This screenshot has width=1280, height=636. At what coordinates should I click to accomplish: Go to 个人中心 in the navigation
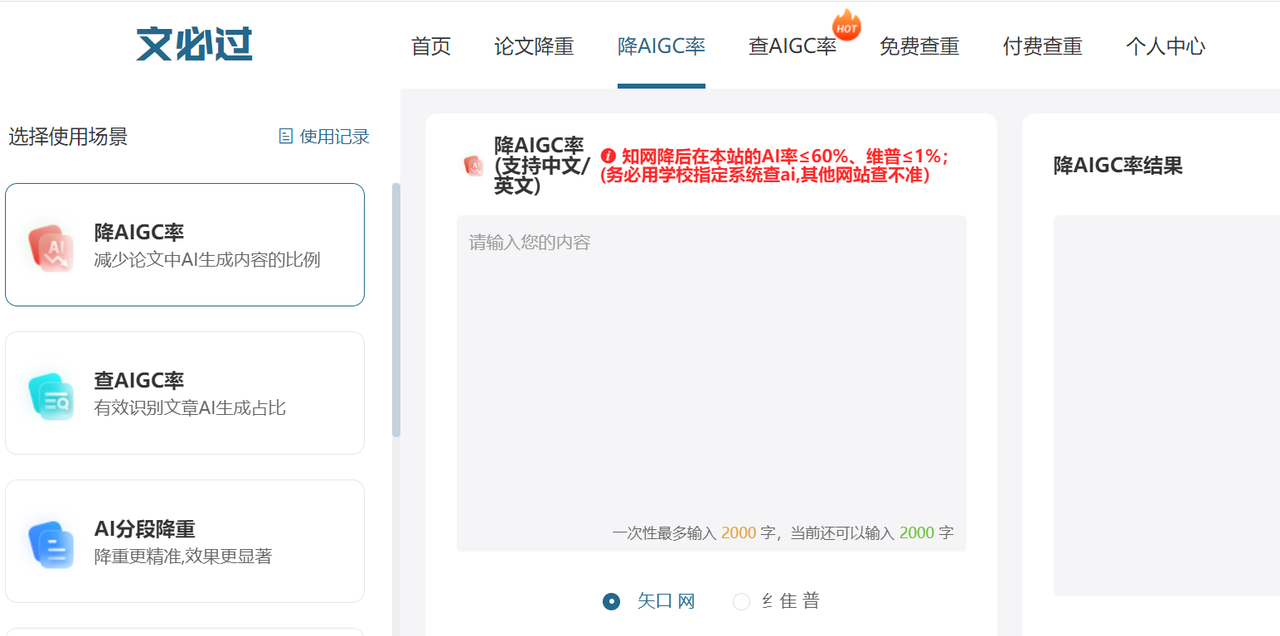pos(1166,46)
